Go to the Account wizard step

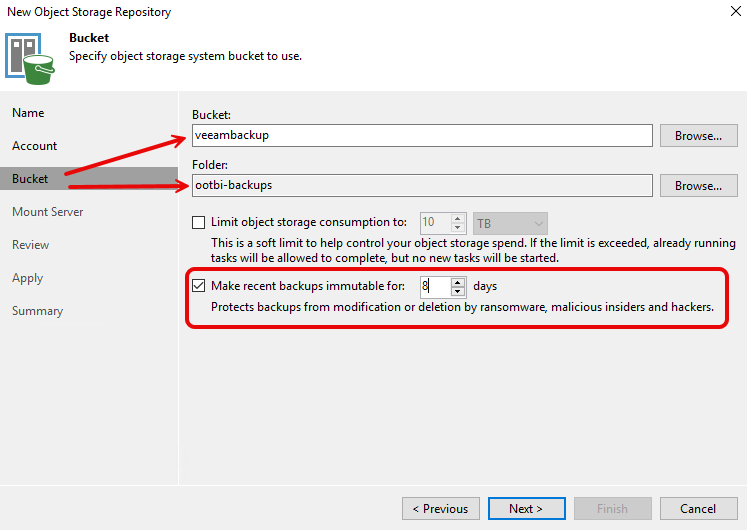(35, 146)
